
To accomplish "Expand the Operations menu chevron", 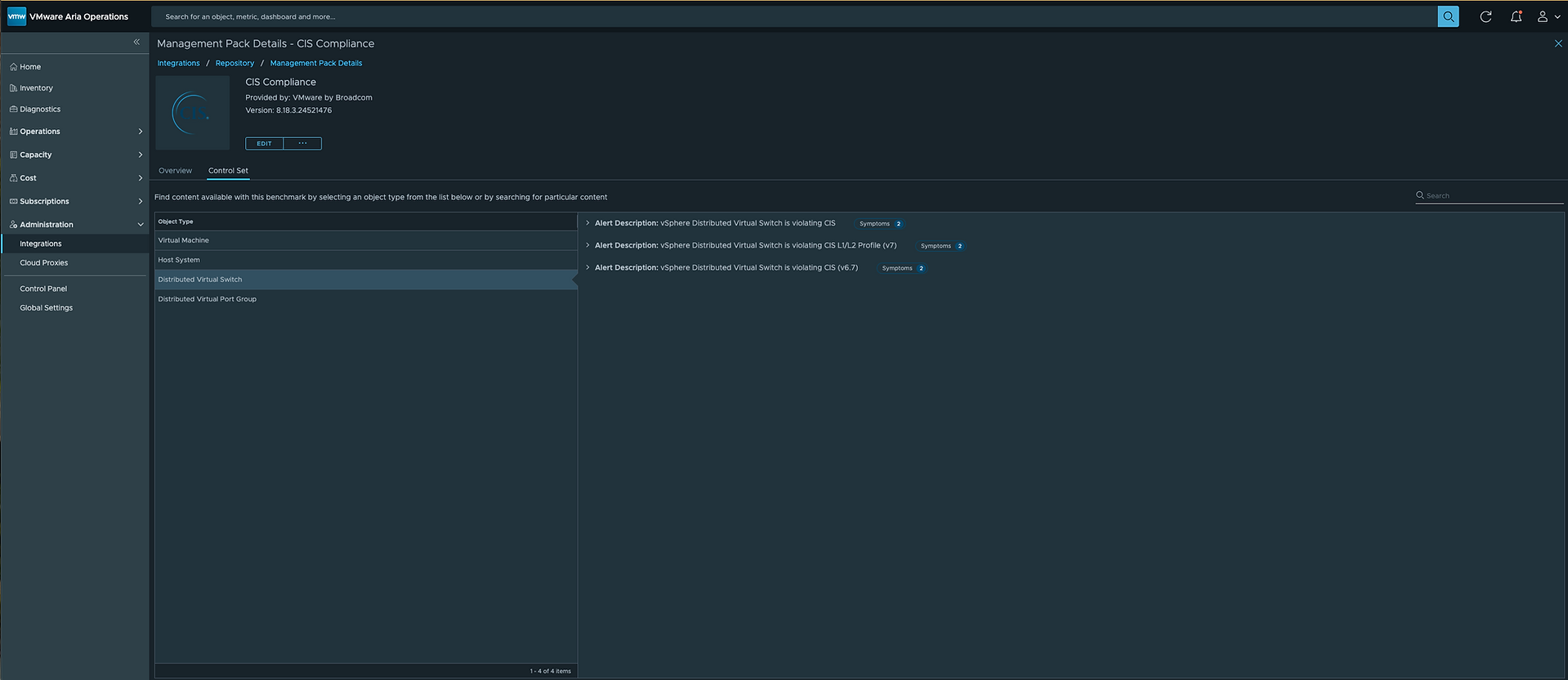I will [141, 132].
